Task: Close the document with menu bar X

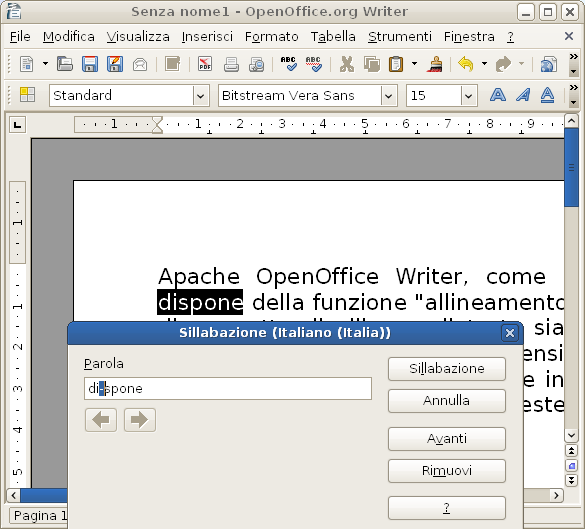Action: pyautogui.click(x=569, y=36)
